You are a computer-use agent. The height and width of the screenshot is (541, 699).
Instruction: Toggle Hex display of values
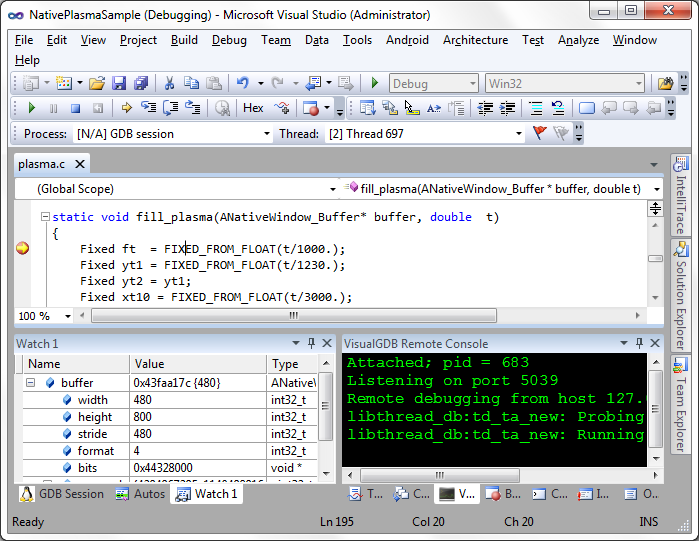pos(253,108)
